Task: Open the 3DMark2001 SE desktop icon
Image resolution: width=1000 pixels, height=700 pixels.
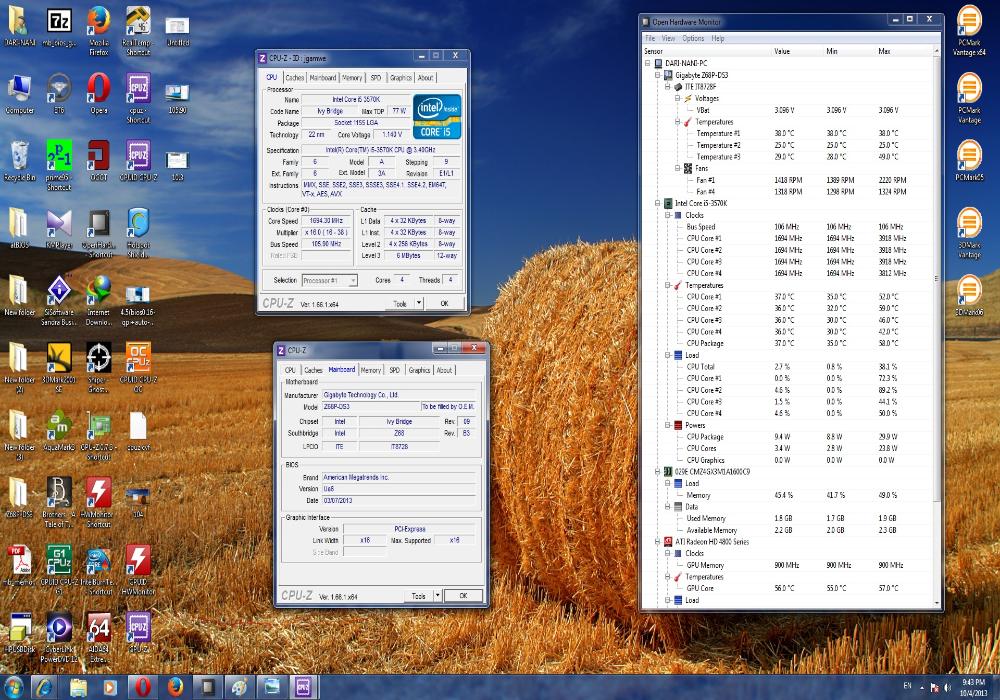Action: pyautogui.click(x=59, y=367)
